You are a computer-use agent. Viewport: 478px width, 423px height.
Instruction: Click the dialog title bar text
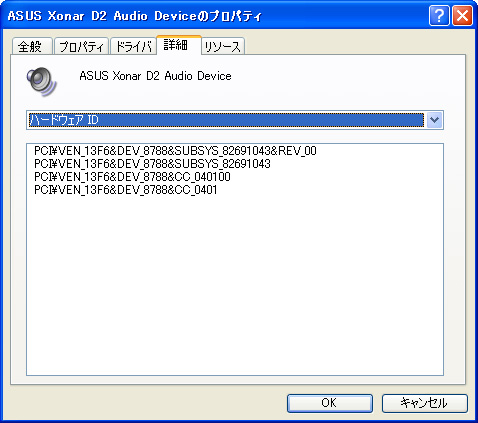tap(135, 16)
